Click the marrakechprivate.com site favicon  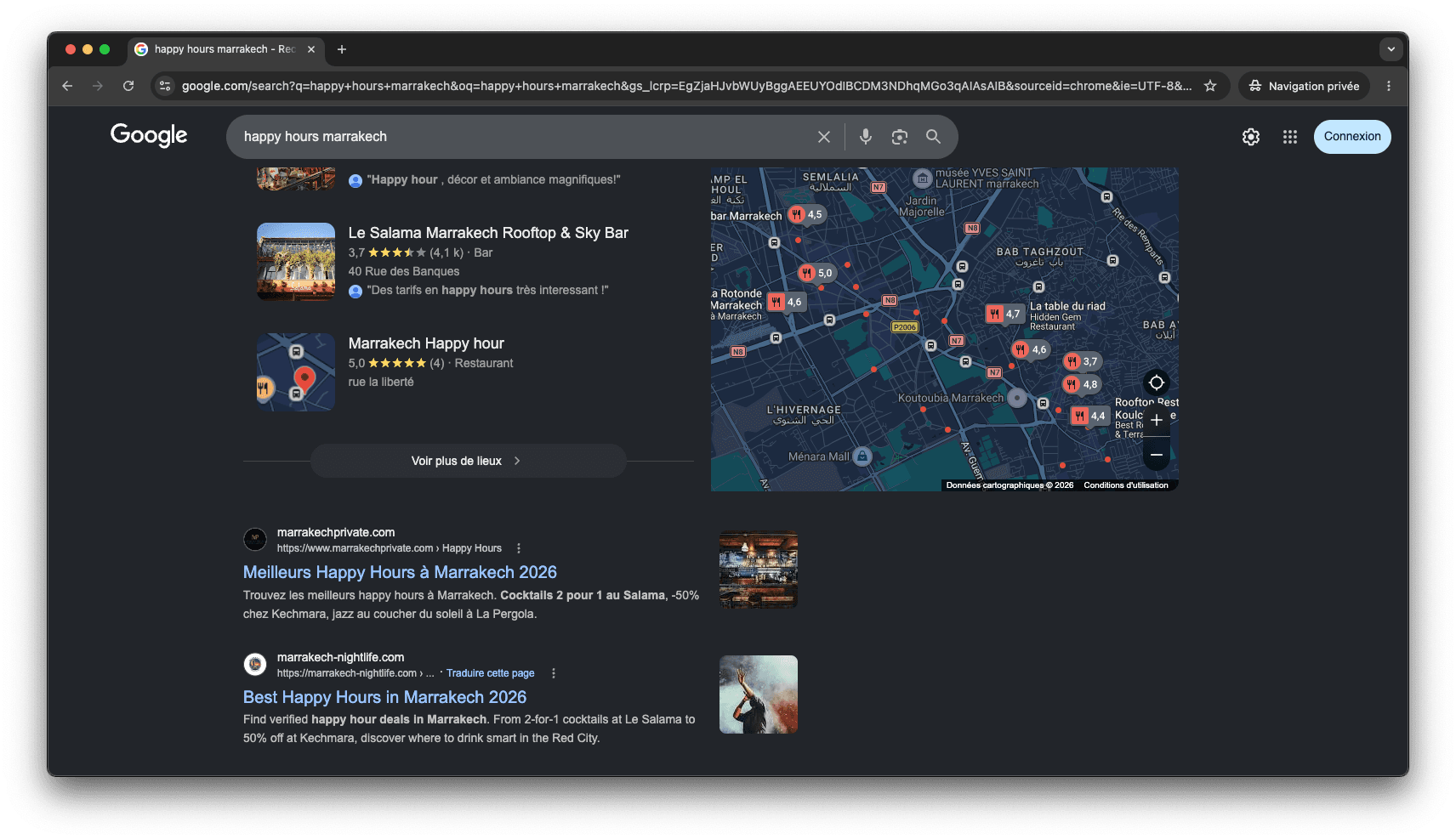255,539
